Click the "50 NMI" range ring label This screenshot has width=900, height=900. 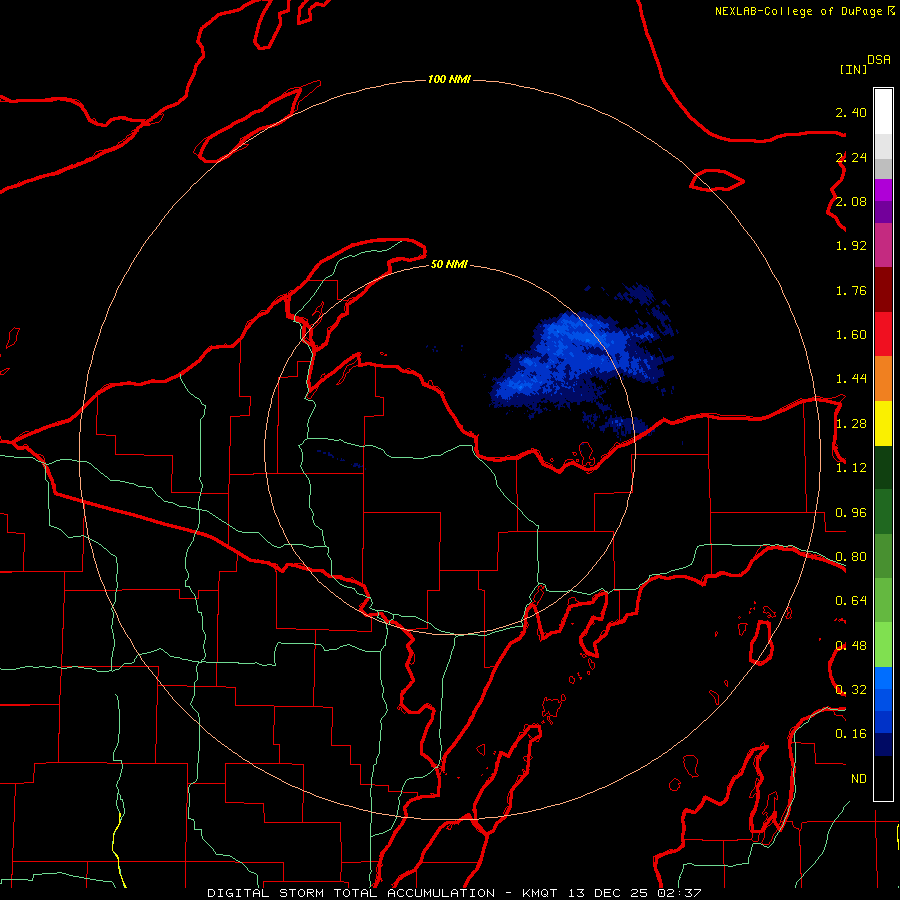(x=449, y=264)
